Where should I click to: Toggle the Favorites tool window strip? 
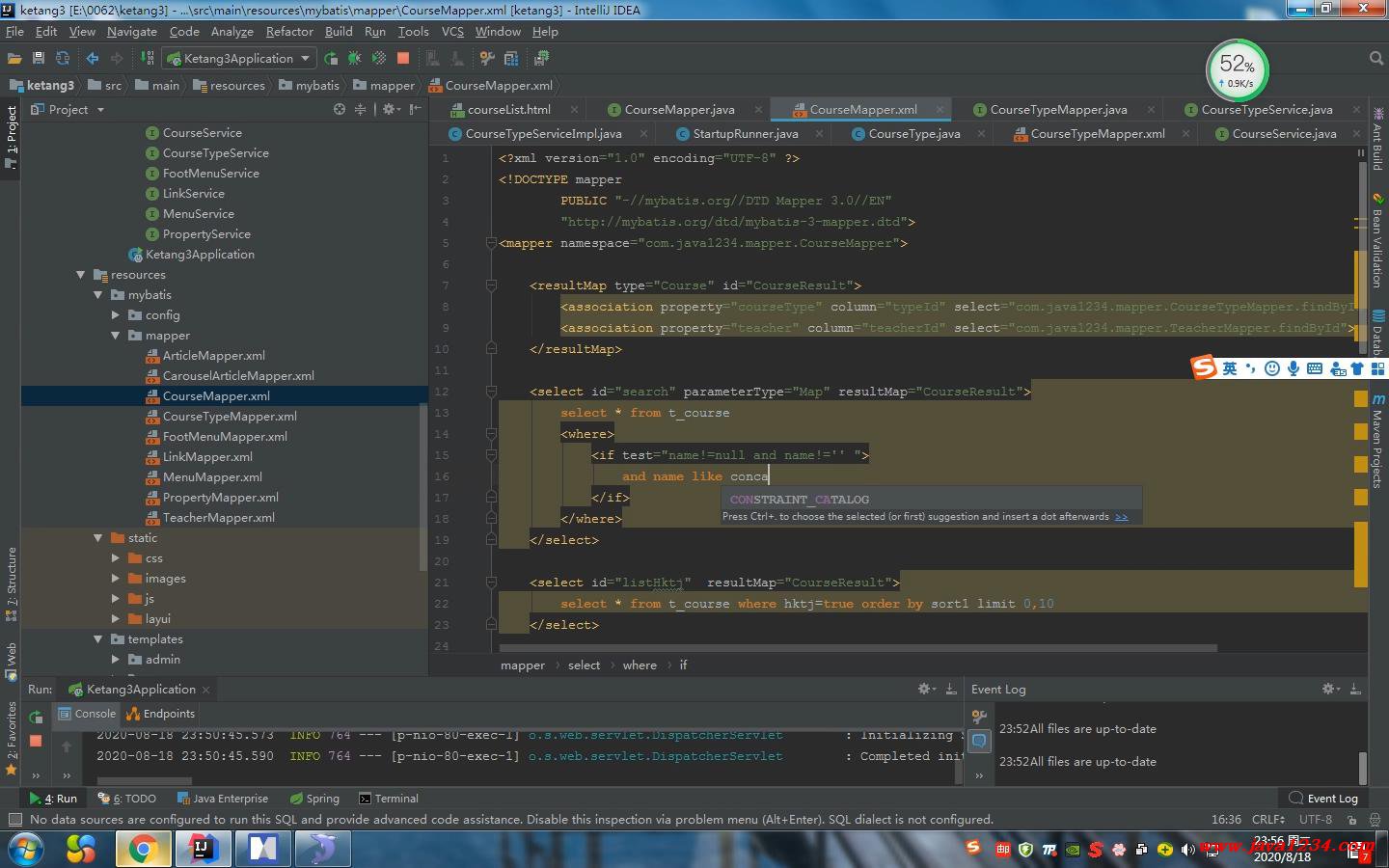[x=11, y=738]
